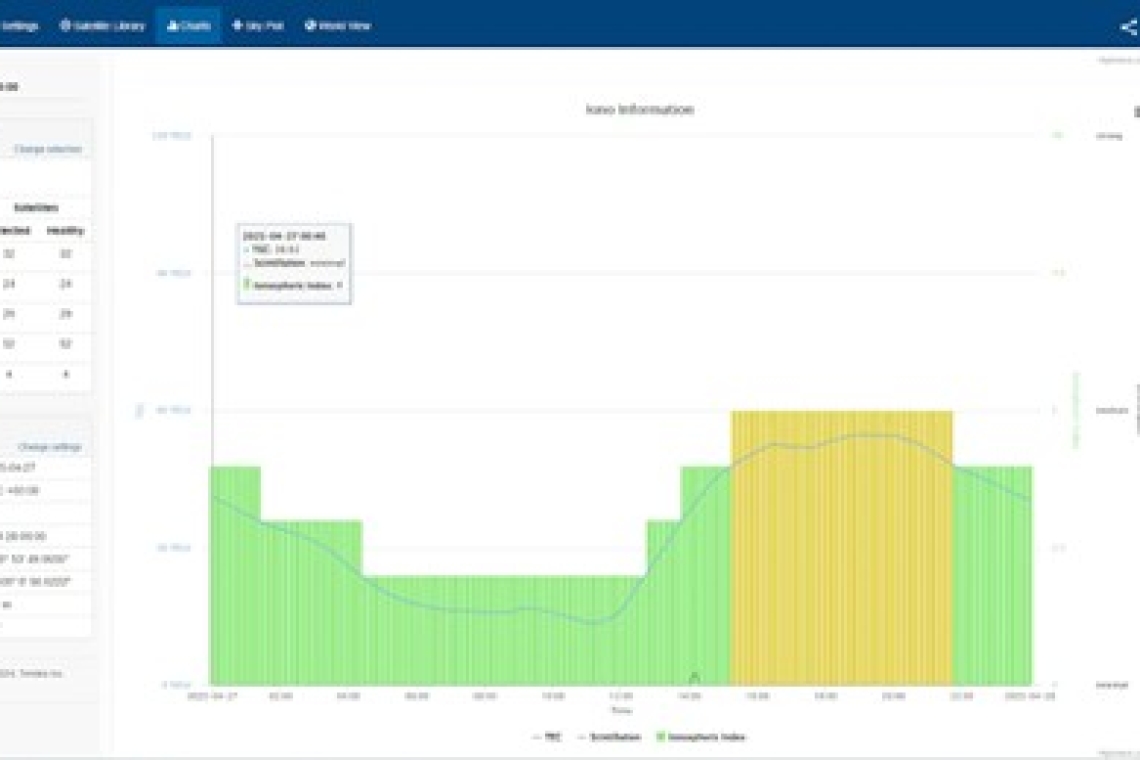Click the marker on the time axis near 14:00

(695, 678)
